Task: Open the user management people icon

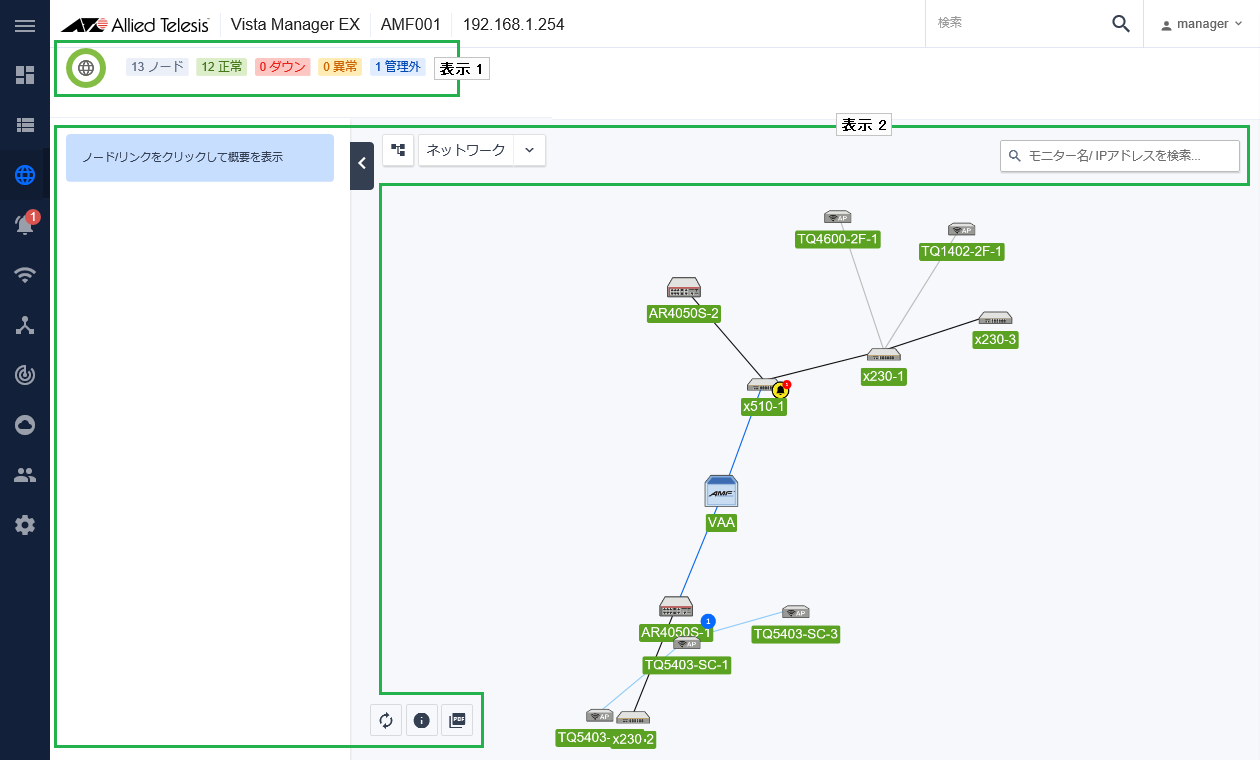Action: [25, 475]
